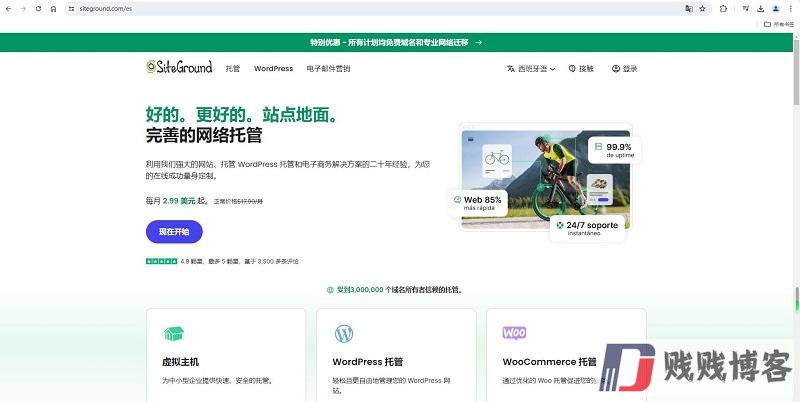The width and height of the screenshot is (800, 402).
Task: Click the 99.9% de uptime badge
Action: (x=614, y=150)
